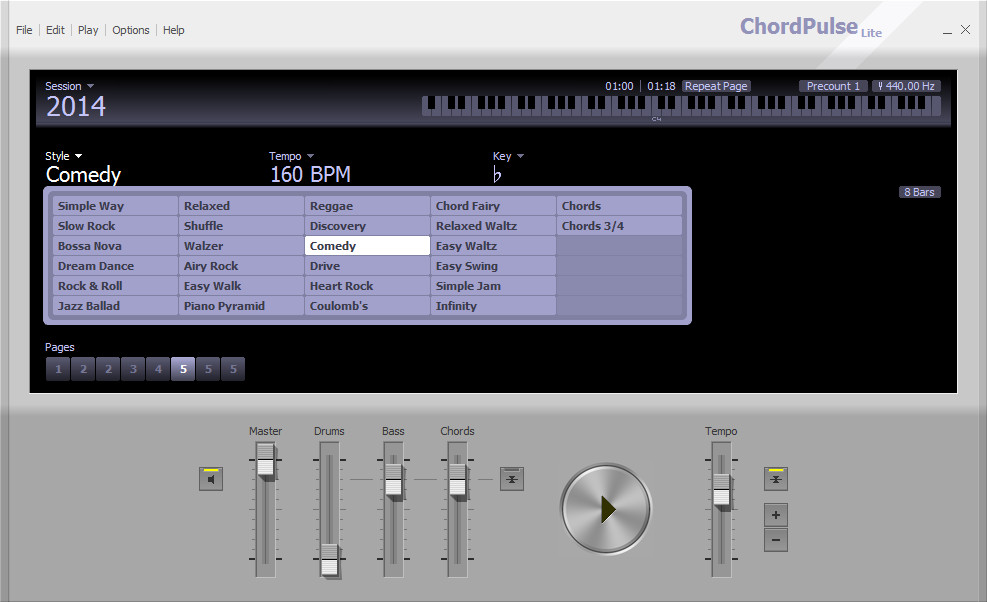Choose the Piano Pyramid style
The width and height of the screenshot is (987, 602).
(242, 306)
